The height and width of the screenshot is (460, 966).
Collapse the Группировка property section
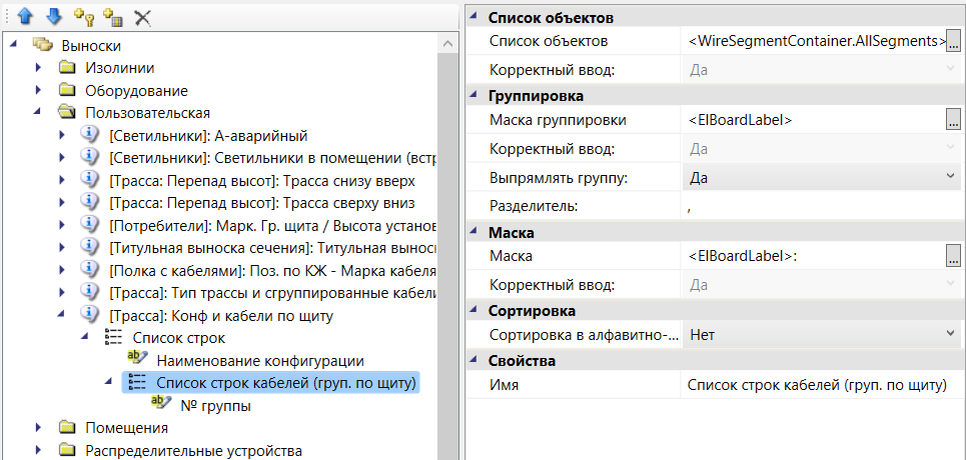pos(474,96)
